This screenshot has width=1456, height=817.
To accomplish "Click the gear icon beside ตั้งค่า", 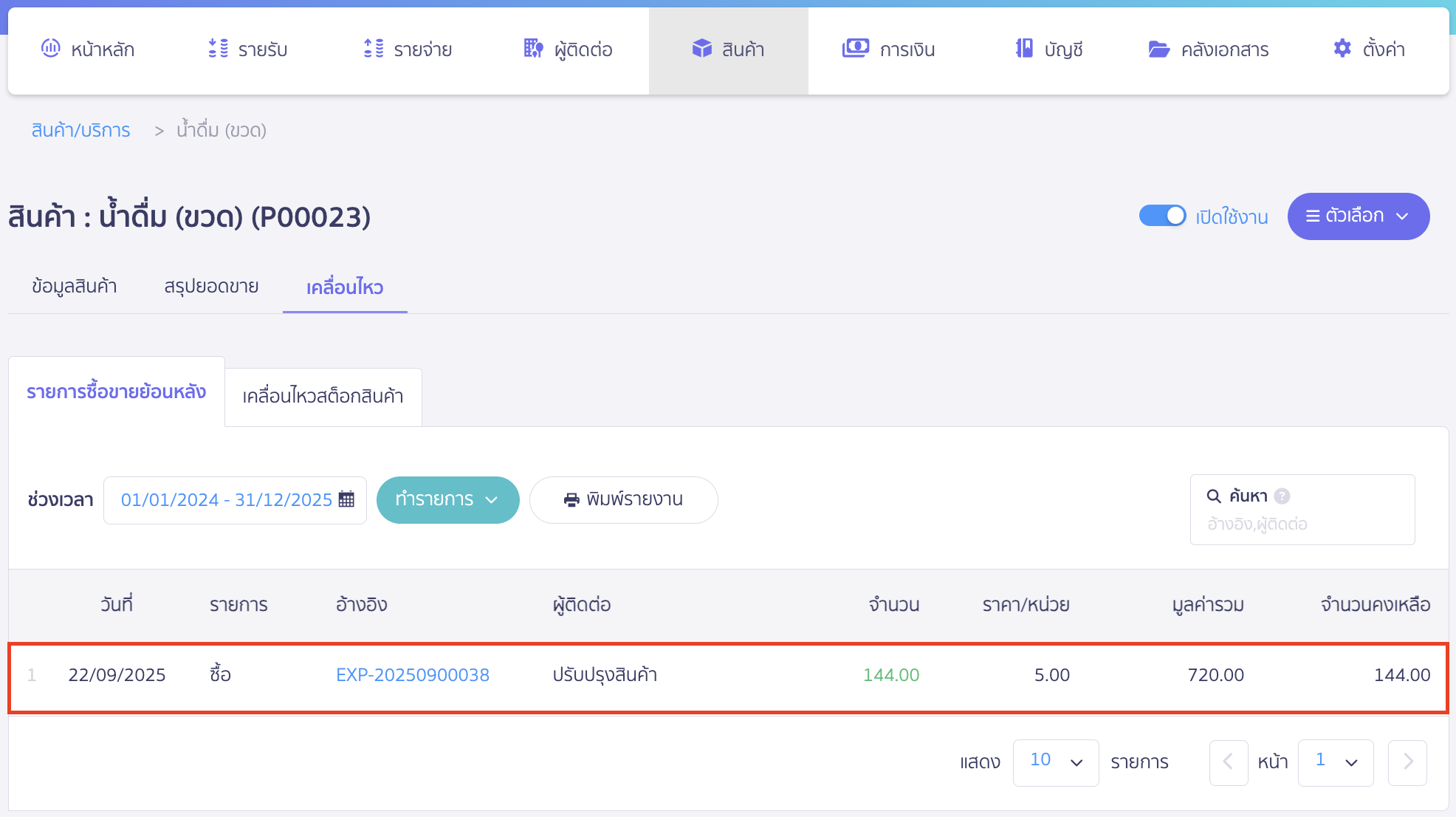I will pos(1342,49).
